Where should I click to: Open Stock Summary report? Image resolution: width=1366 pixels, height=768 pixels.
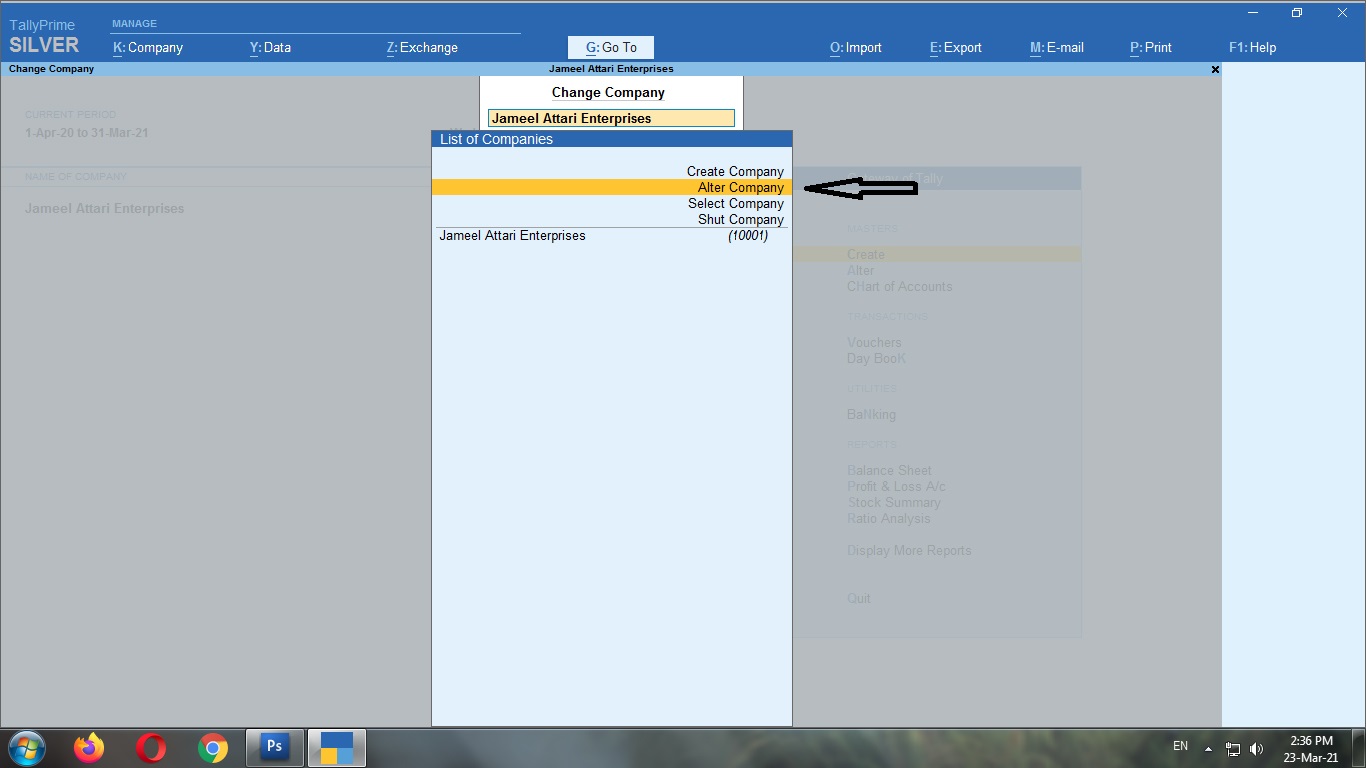[x=894, y=502]
